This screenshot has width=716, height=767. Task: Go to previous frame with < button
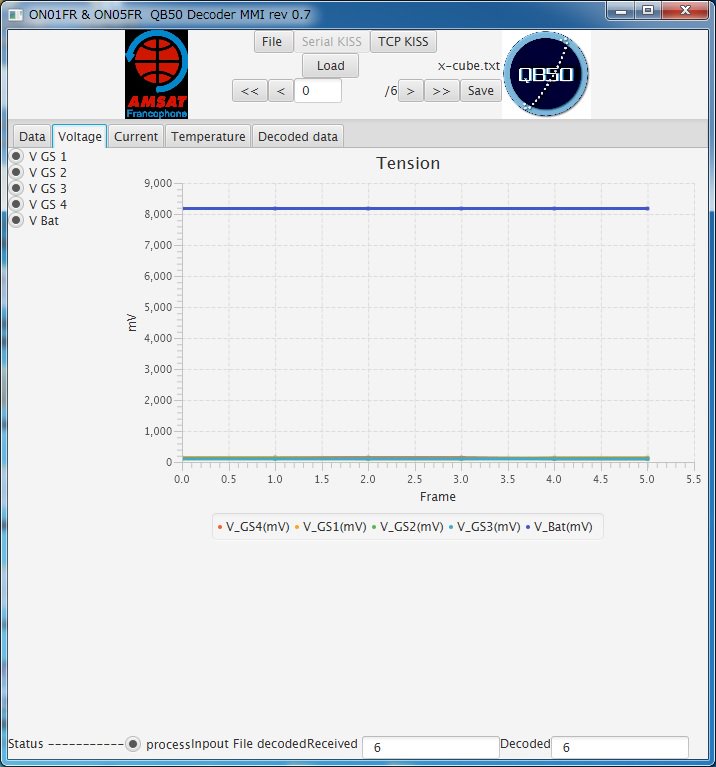(281, 91)
